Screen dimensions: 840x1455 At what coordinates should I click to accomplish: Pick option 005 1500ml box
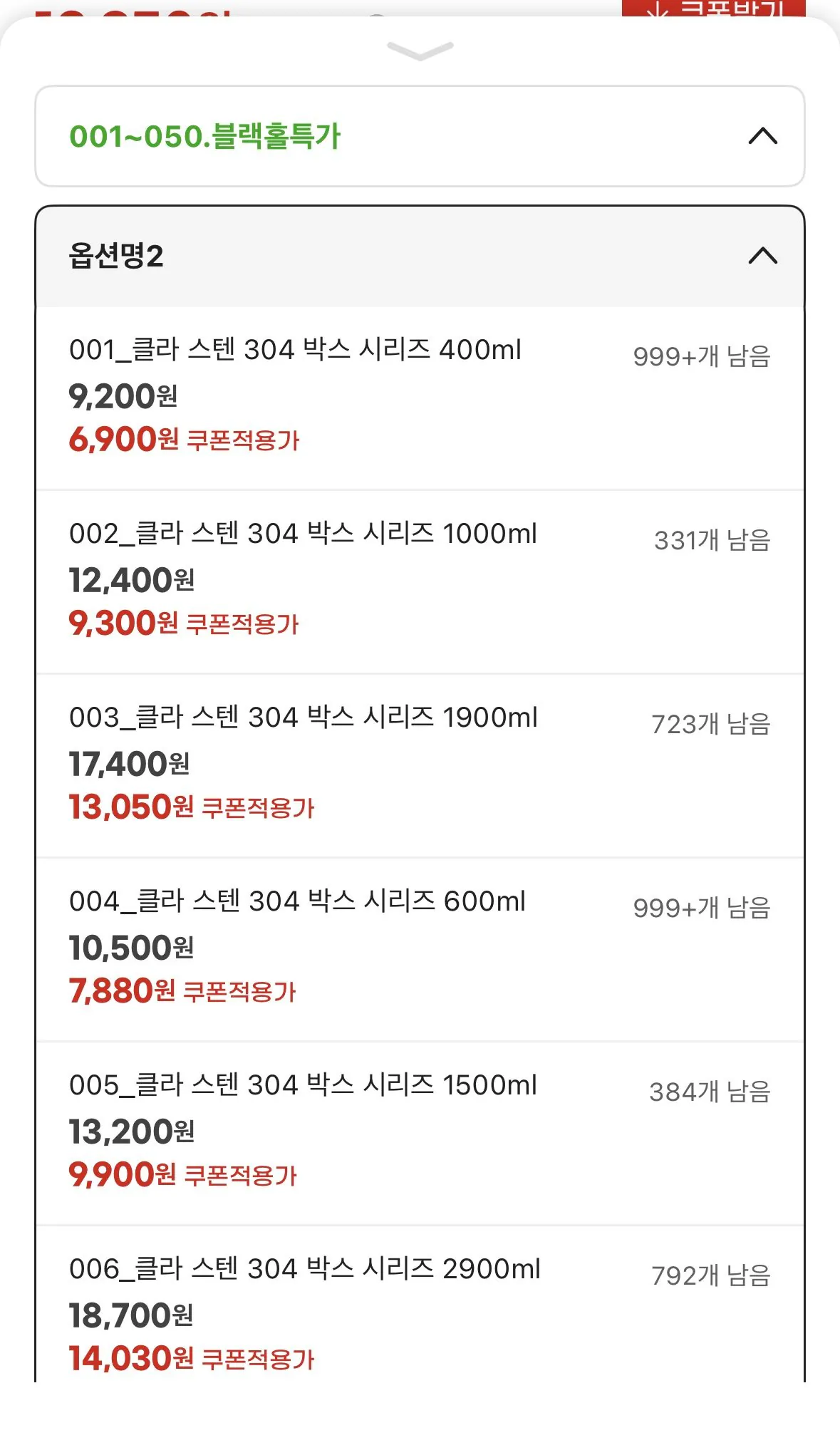[x=420, y=1133]
